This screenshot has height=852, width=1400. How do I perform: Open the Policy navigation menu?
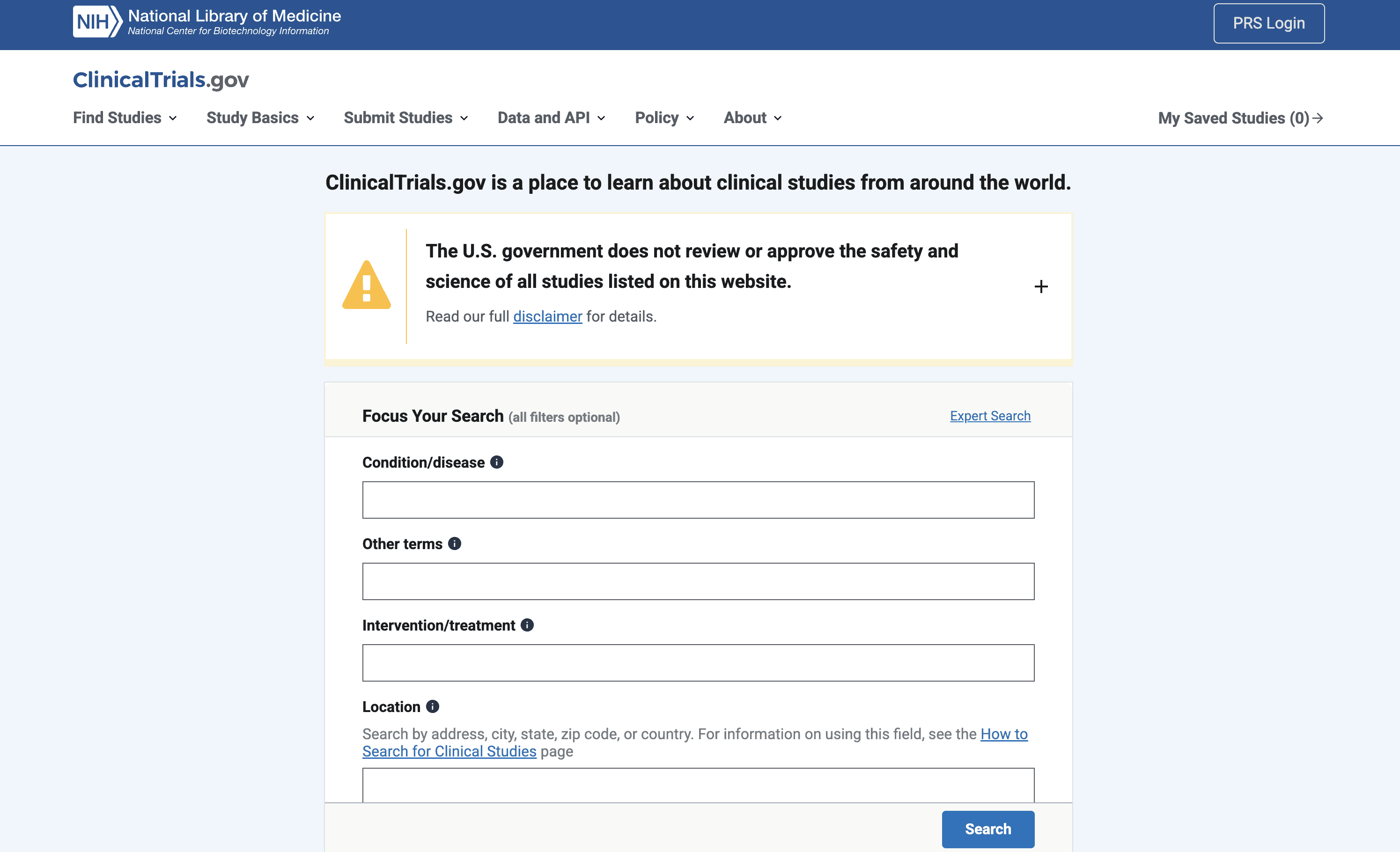pos(664,118)
